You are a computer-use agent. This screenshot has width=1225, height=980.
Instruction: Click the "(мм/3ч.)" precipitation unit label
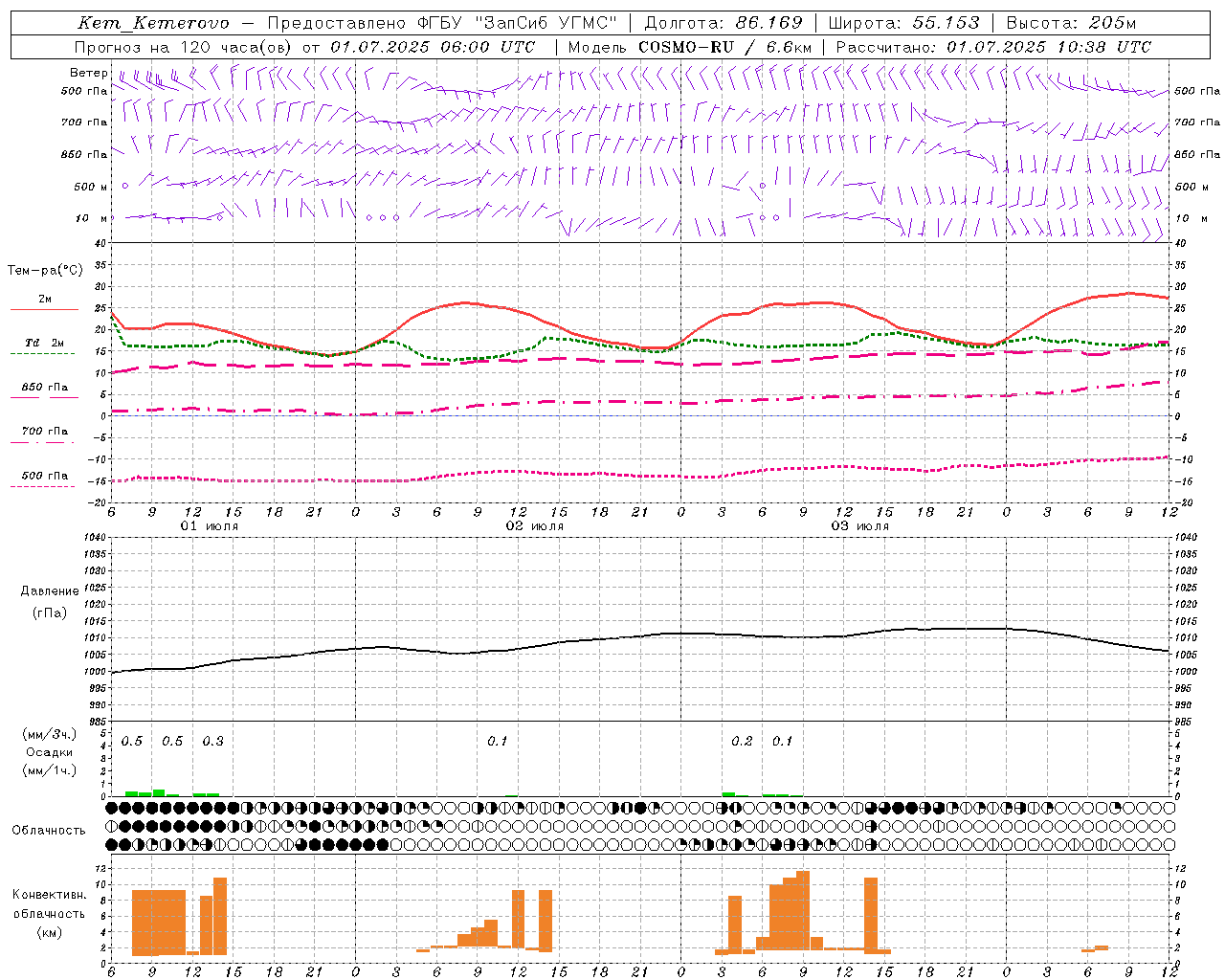point(50,734)
